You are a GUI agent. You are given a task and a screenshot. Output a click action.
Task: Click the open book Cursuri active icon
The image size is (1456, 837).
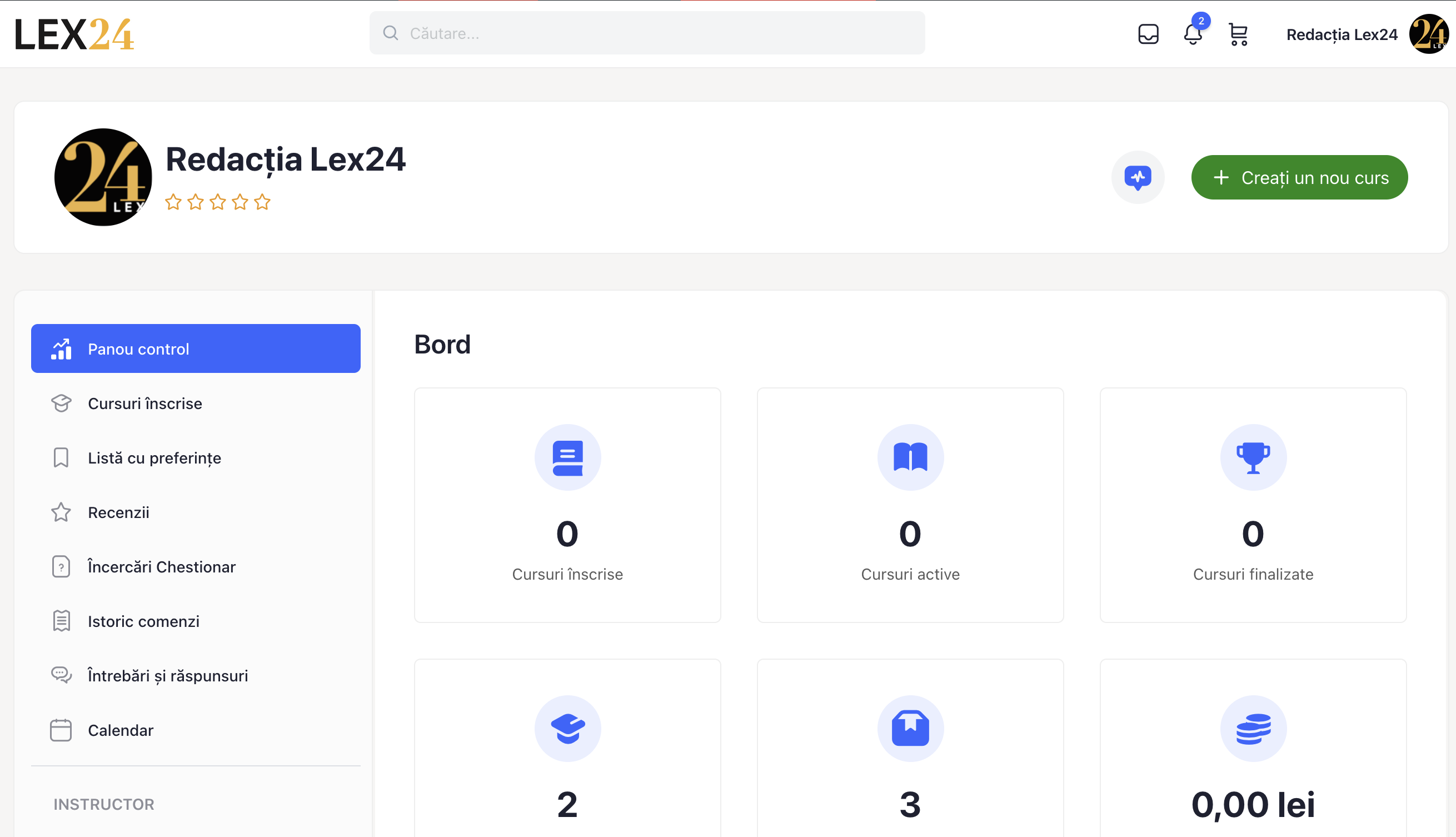click(x=910, y=457)
